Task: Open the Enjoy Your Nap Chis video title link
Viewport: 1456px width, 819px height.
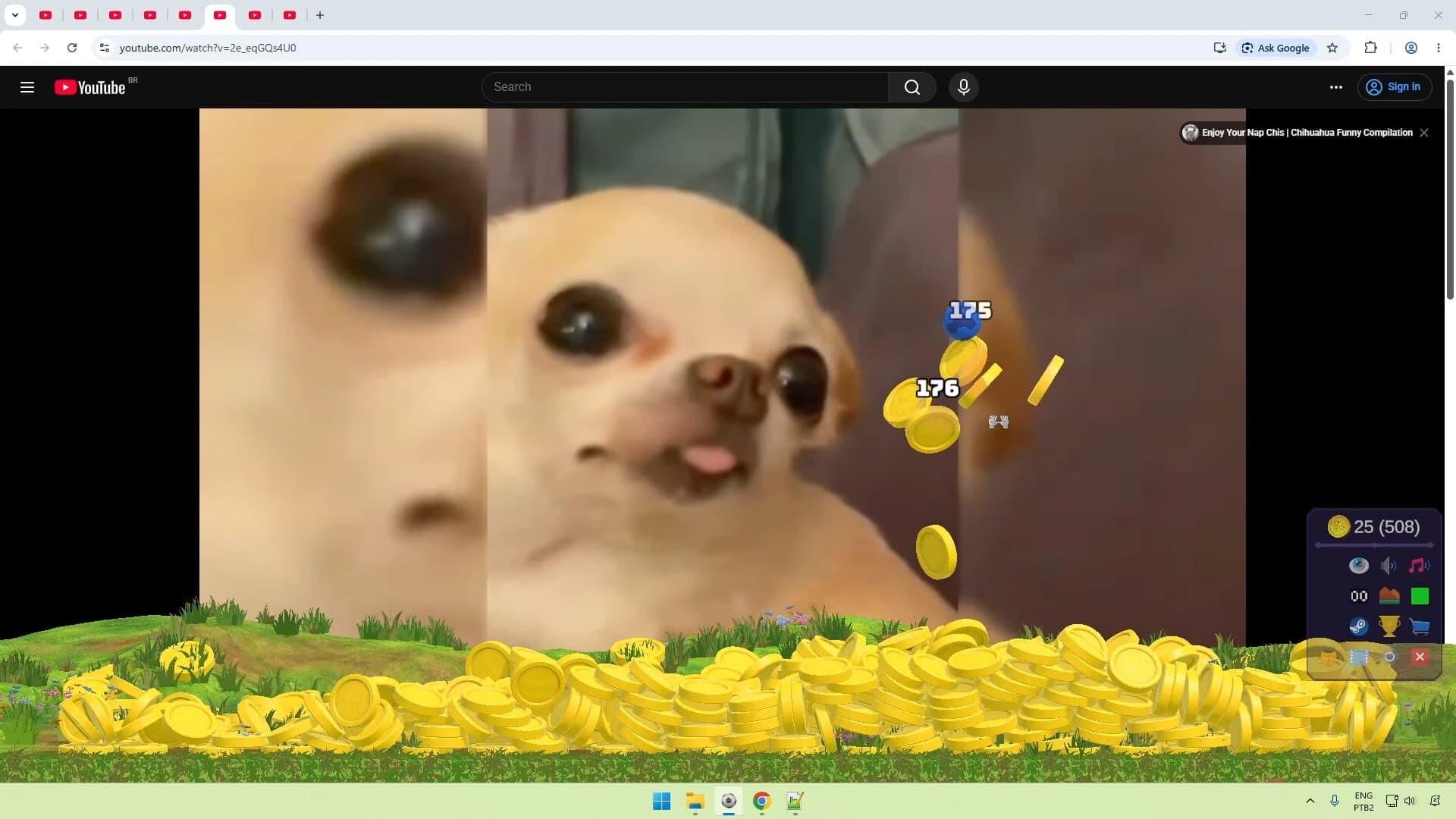Action: pos(1307,133)
